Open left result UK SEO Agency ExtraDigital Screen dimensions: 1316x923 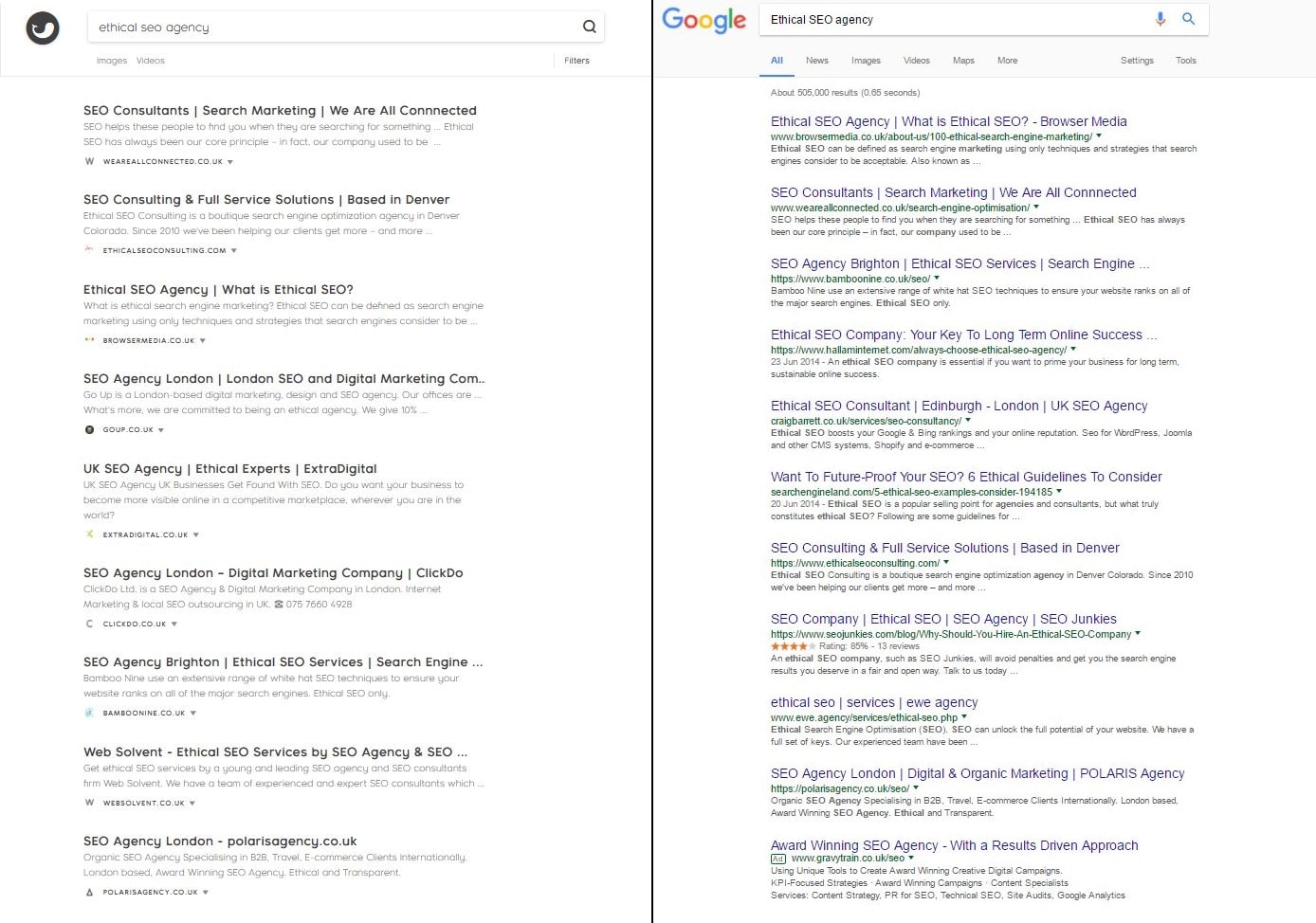(230, 469)
